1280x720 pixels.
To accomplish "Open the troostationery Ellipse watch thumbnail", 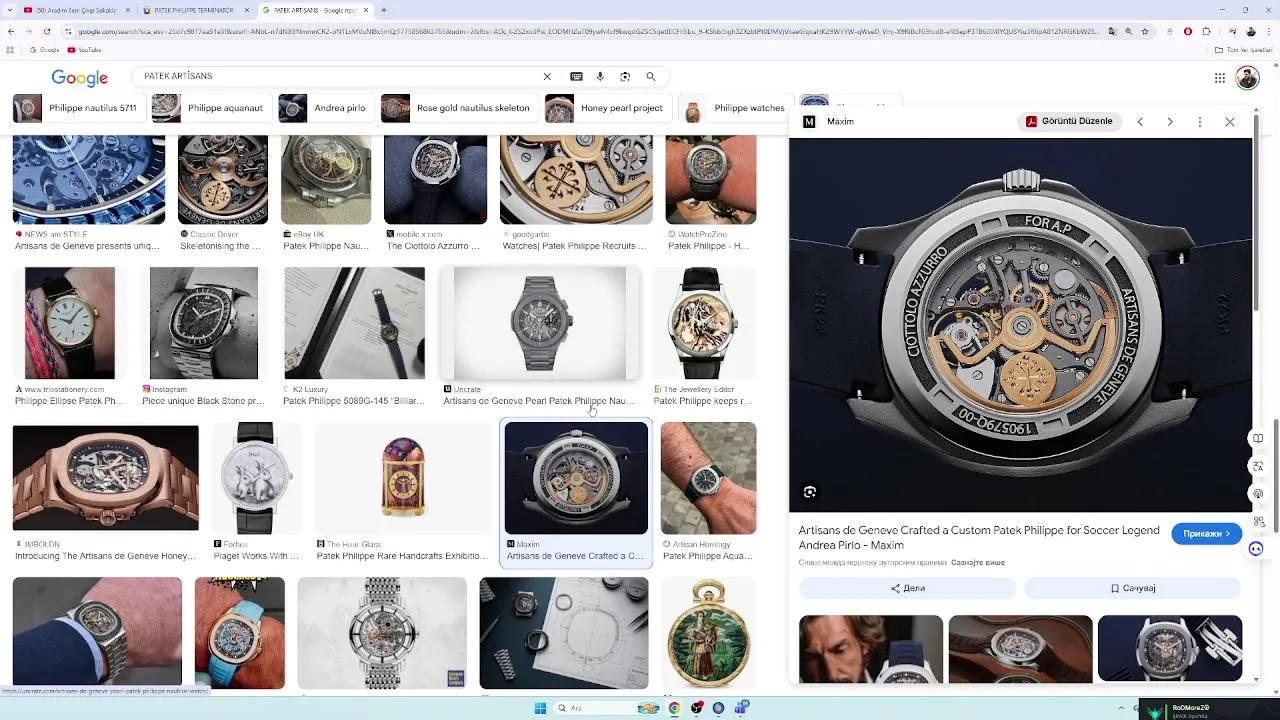I will [x=69, y=324].
